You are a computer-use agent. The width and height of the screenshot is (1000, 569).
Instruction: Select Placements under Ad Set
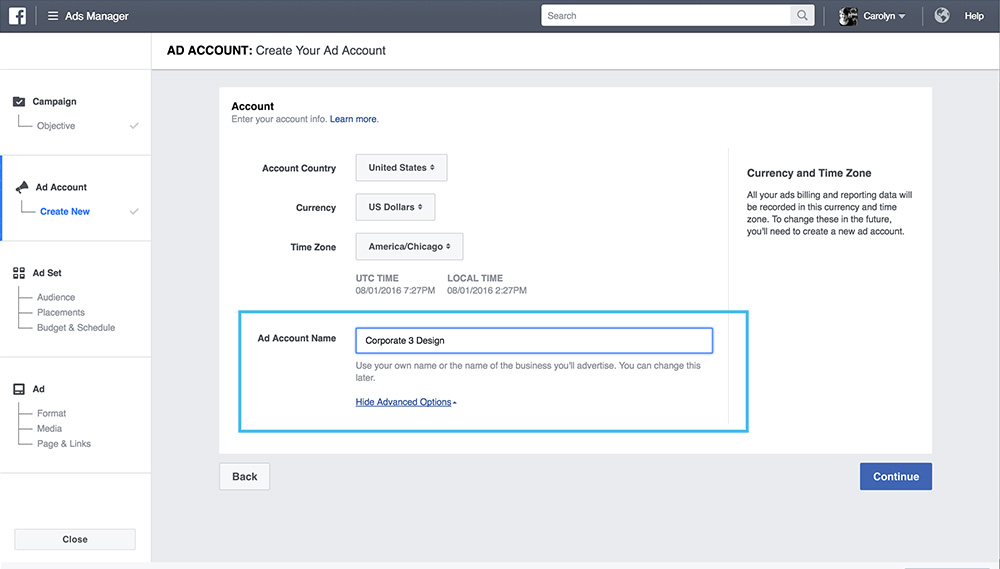tap(61, 313)
